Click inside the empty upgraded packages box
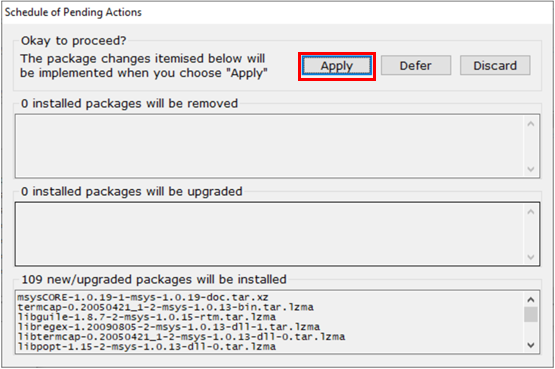555x369 pixels. point(270,234)
